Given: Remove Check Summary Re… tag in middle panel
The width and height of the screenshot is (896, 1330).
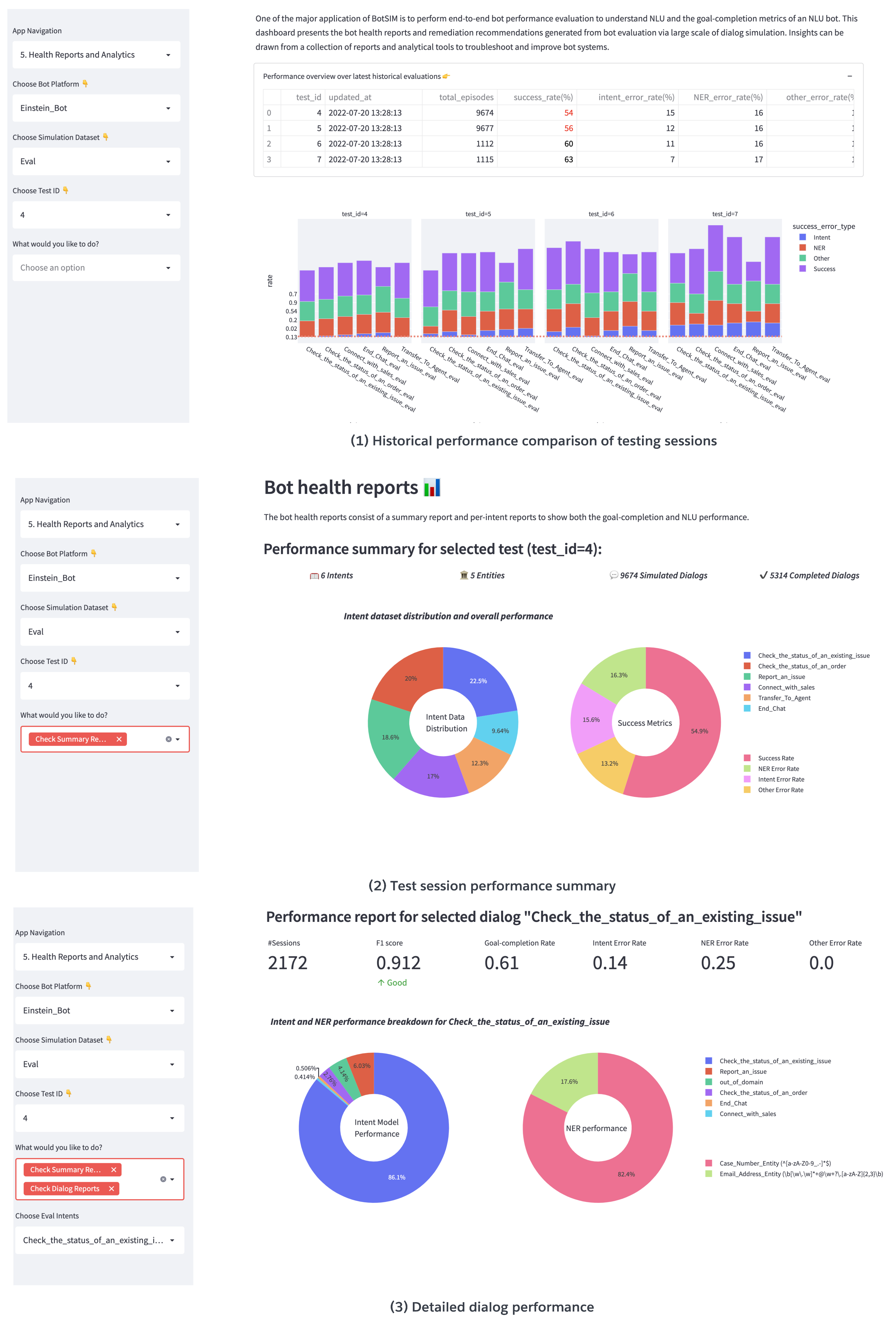Looking at the screenshot, I should [119, 739].
